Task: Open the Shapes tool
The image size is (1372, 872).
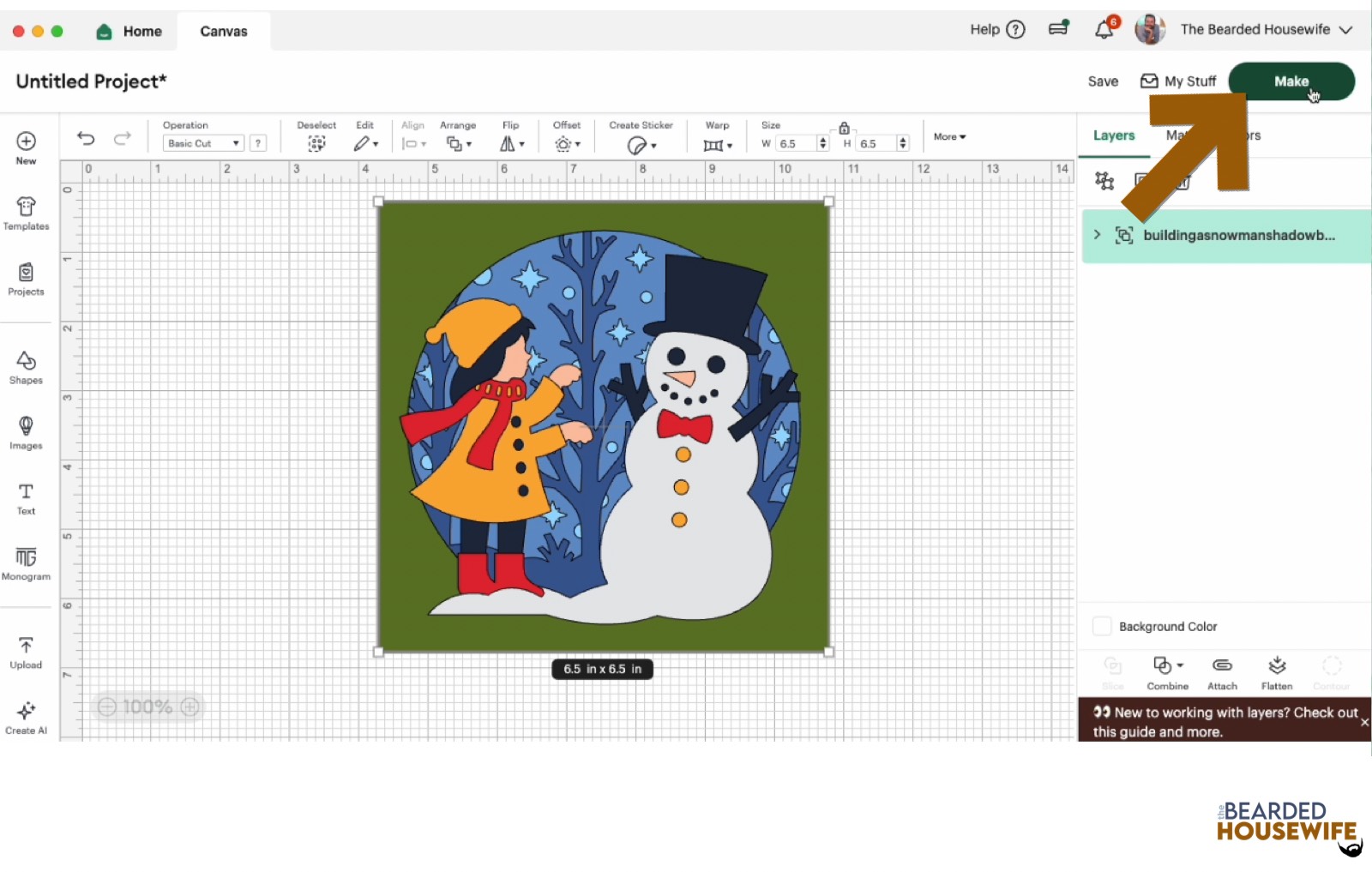Action: [26, 367]
